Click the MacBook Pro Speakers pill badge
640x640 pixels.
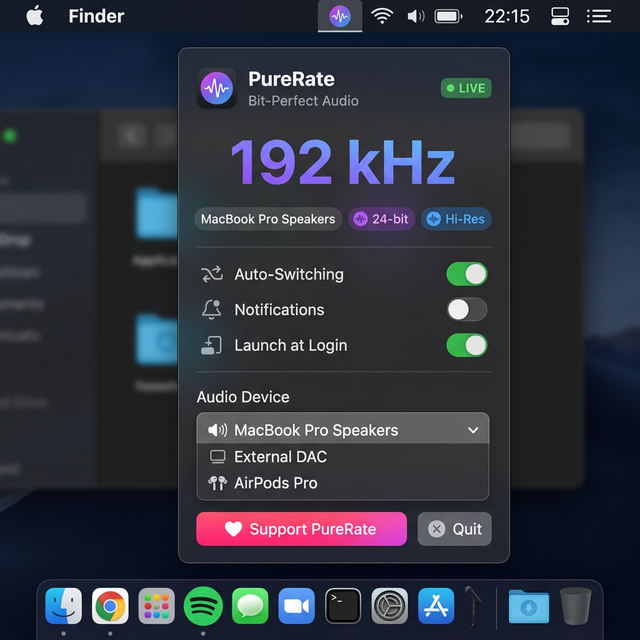point(268,219)
